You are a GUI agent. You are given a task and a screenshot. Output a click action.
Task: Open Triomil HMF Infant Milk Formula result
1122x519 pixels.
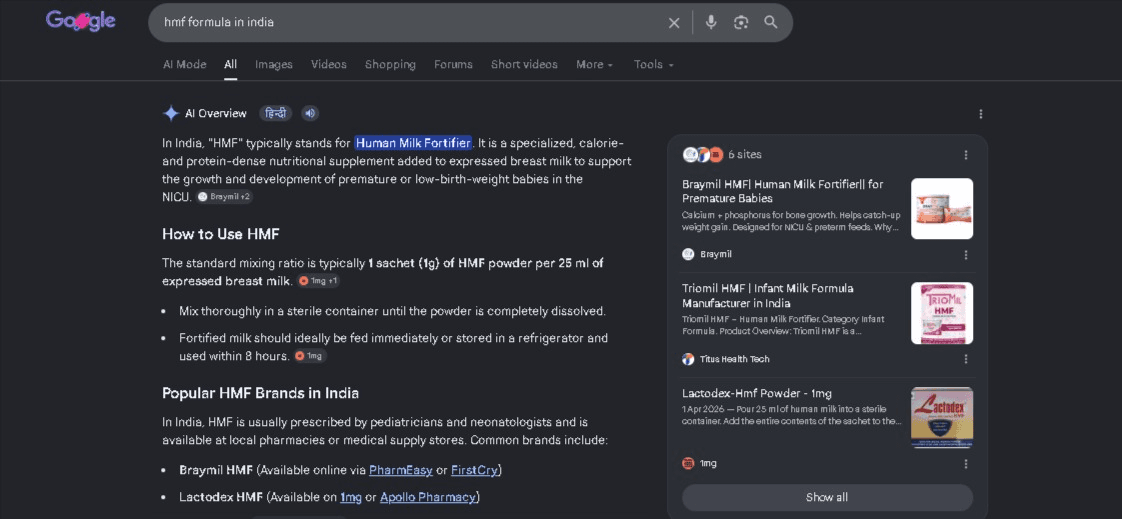click(x=768, y=296)
